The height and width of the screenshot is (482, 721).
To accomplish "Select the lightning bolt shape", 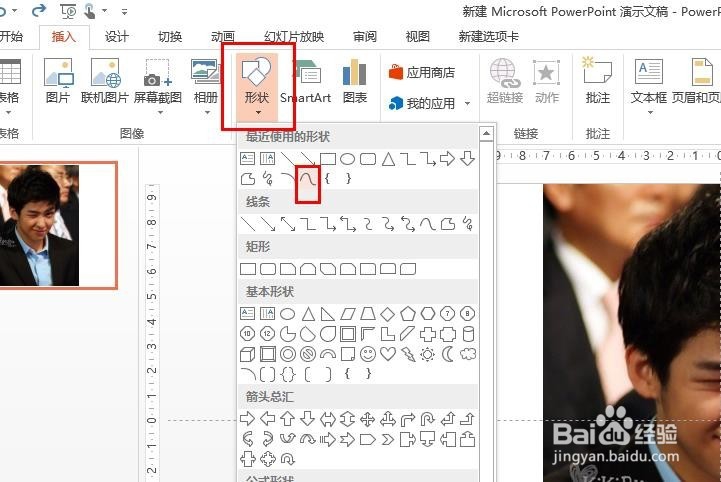I will [408, 354].
